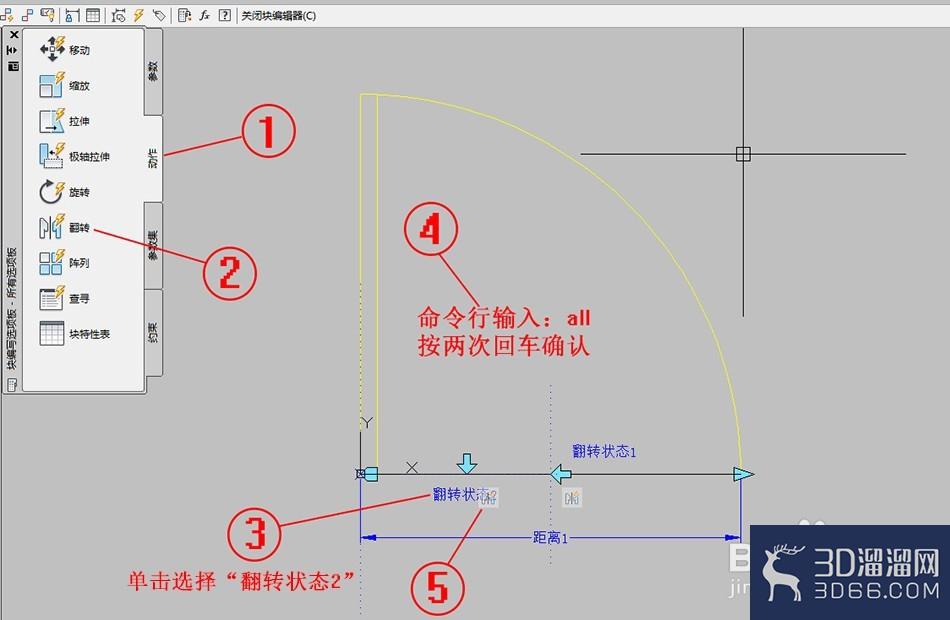Select the Array (阵列) action tool
Image resolution: width=950 pixels, height=620 pixels.
tap(64, 262)
